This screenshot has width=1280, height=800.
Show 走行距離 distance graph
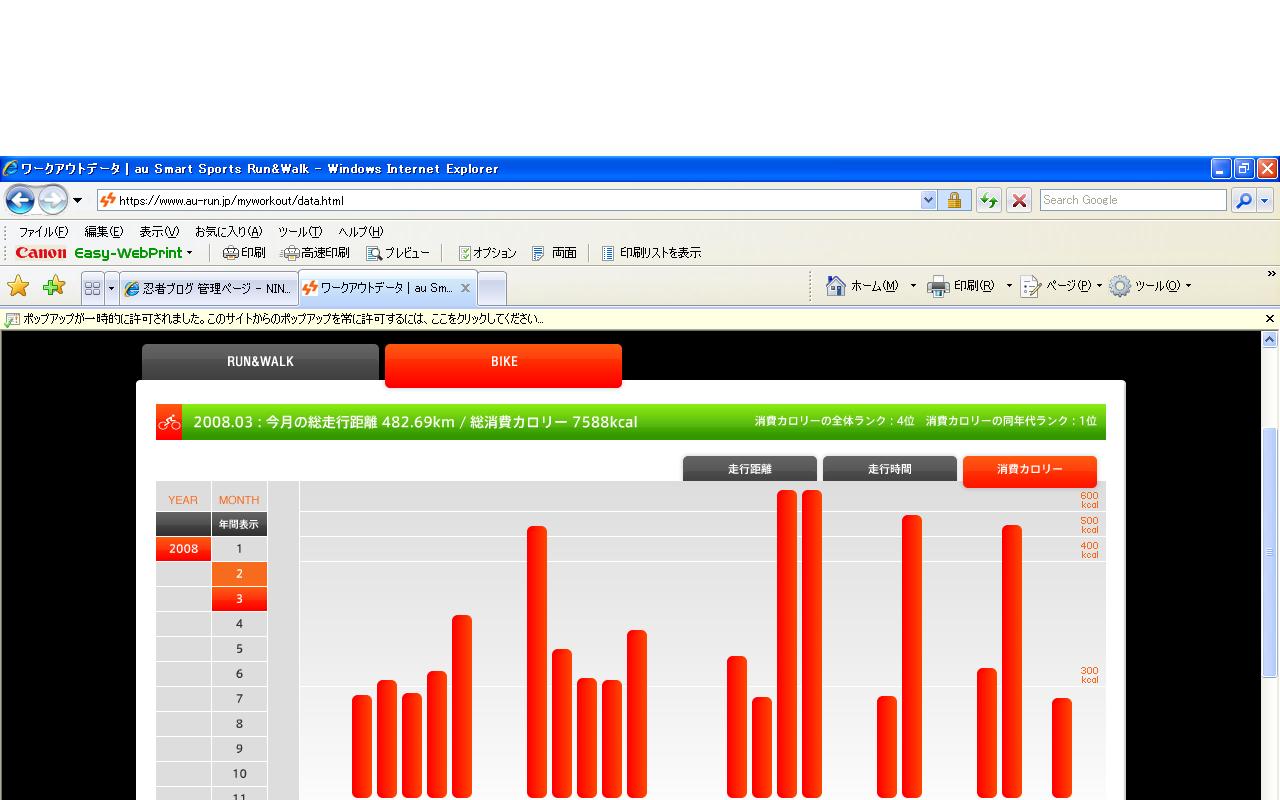pyautogui.click(x=750, y=469)
